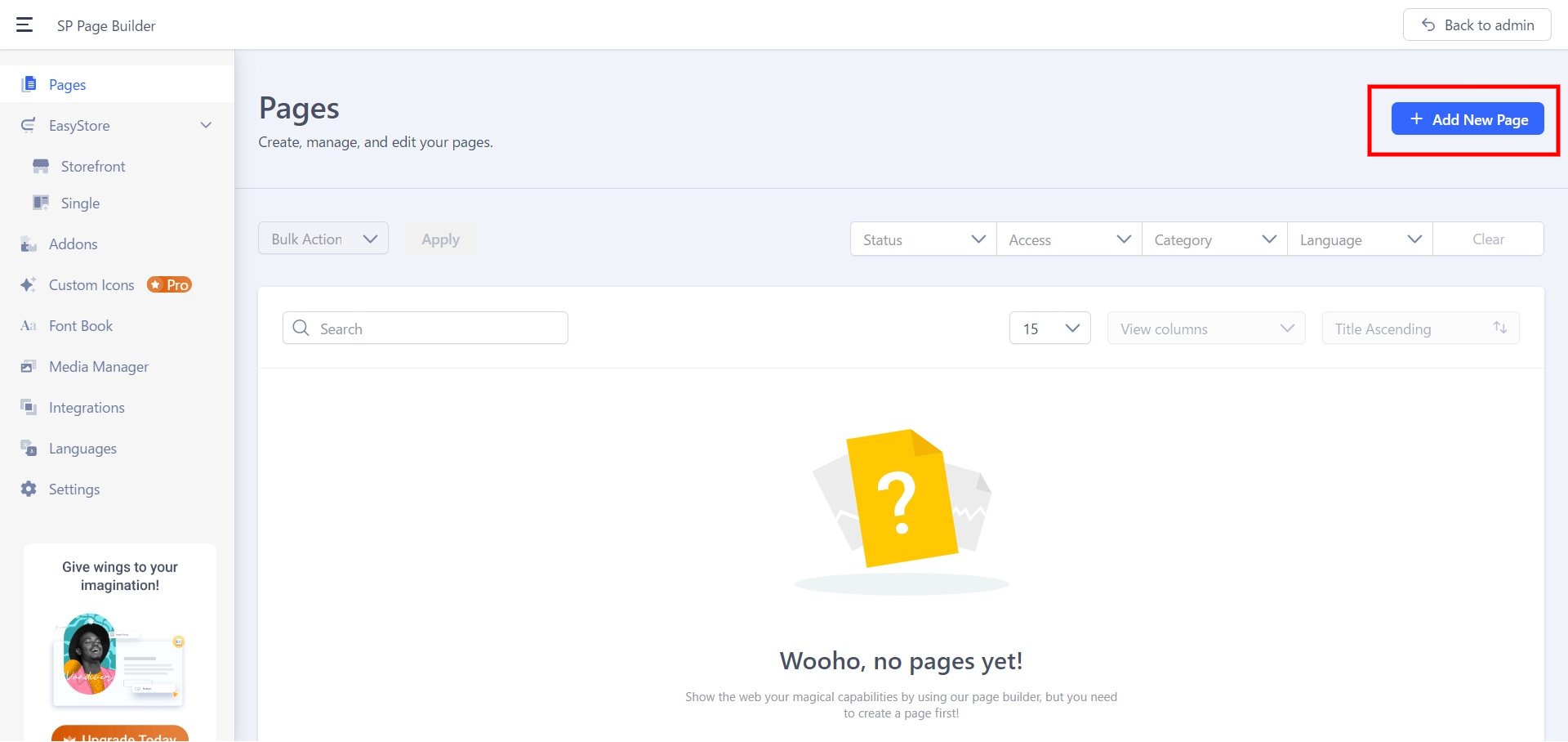Viewport: 1568px width, 742px height.
Task: Toggle the sort direction arrows icon
Action: [x=1499, y=328]
